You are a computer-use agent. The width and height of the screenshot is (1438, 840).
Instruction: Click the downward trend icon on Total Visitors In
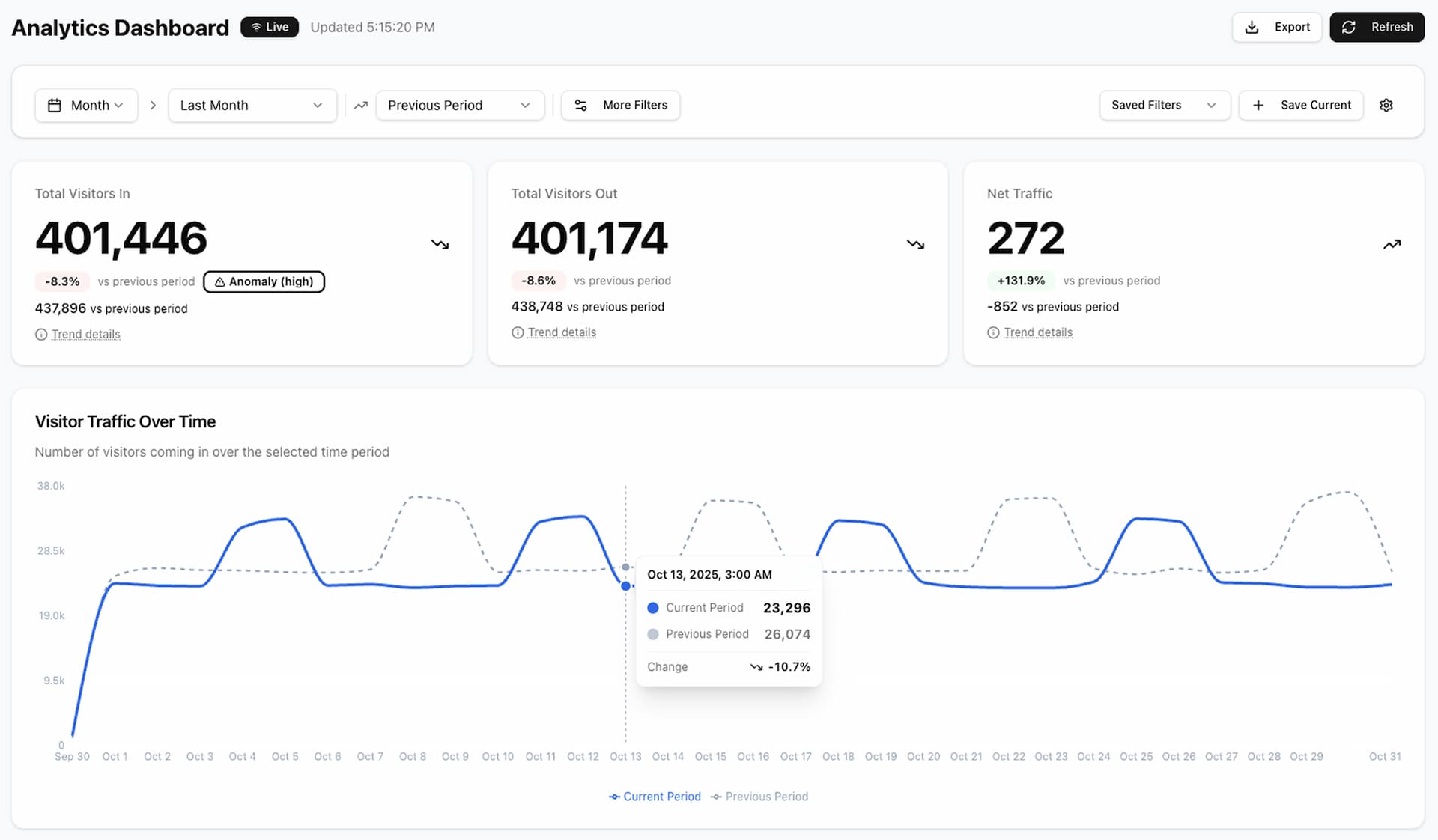pyautogui.click(x=440, y=244)
